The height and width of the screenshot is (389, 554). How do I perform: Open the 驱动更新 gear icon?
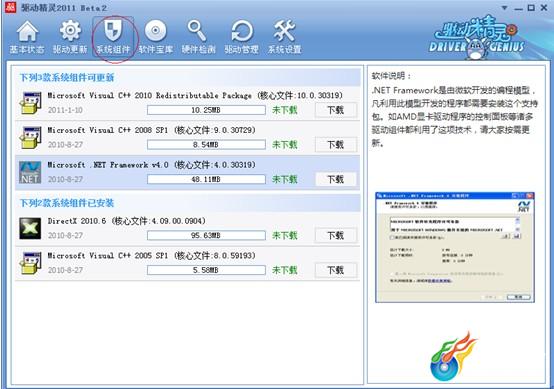(70, 37)
